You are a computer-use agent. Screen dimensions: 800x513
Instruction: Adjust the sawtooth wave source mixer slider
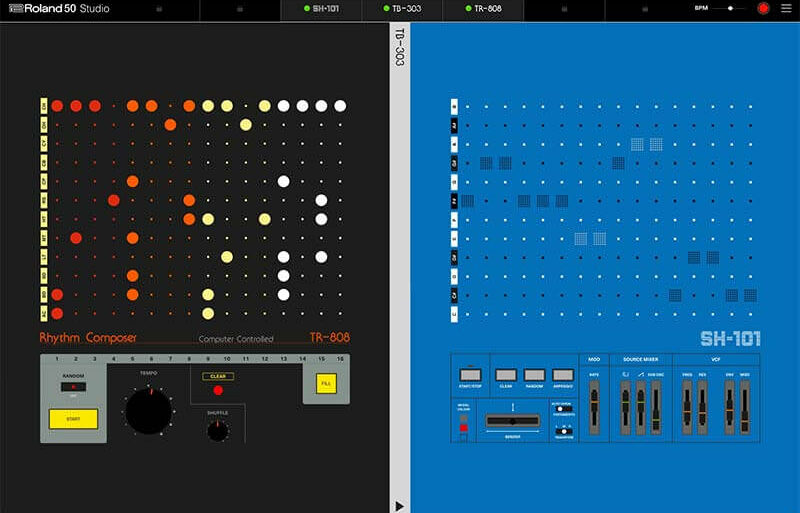click(641, 408)
